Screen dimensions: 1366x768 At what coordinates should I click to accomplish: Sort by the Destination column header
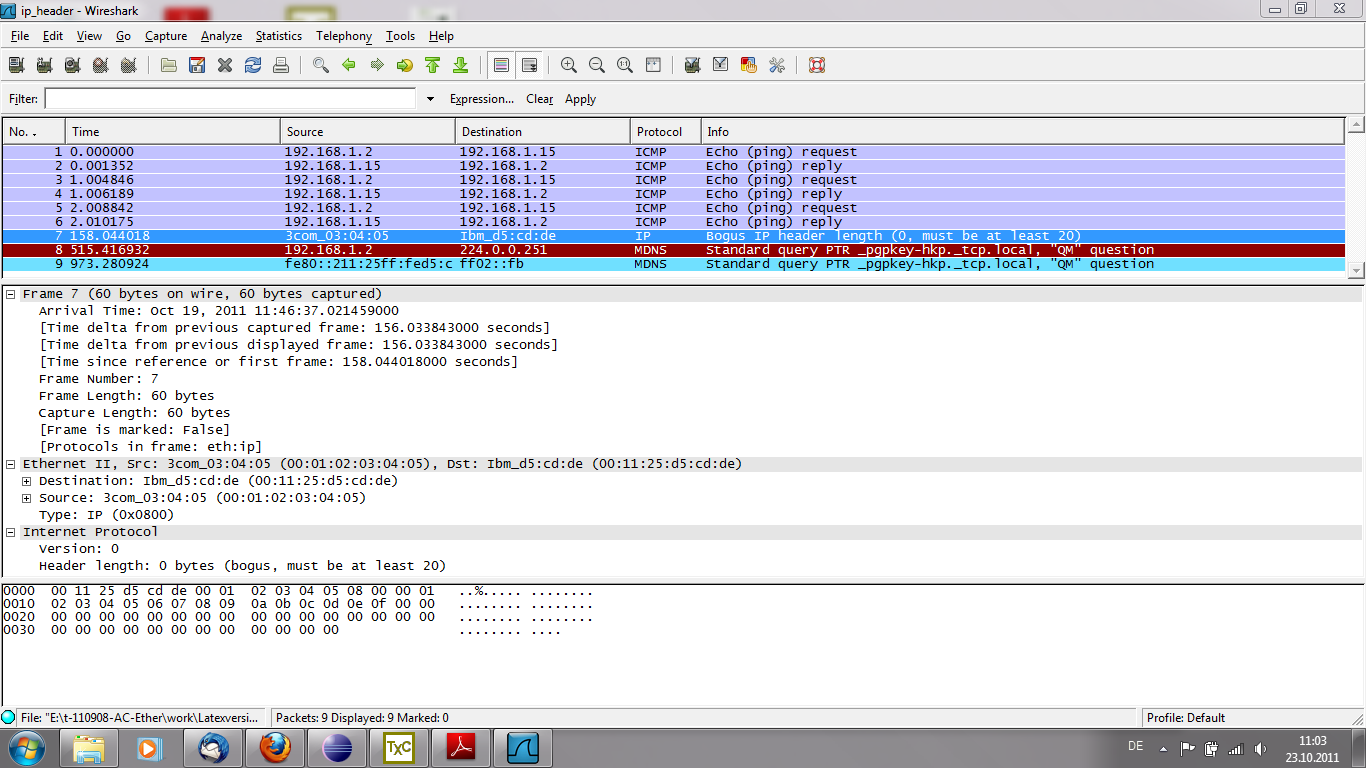point(542,132)
